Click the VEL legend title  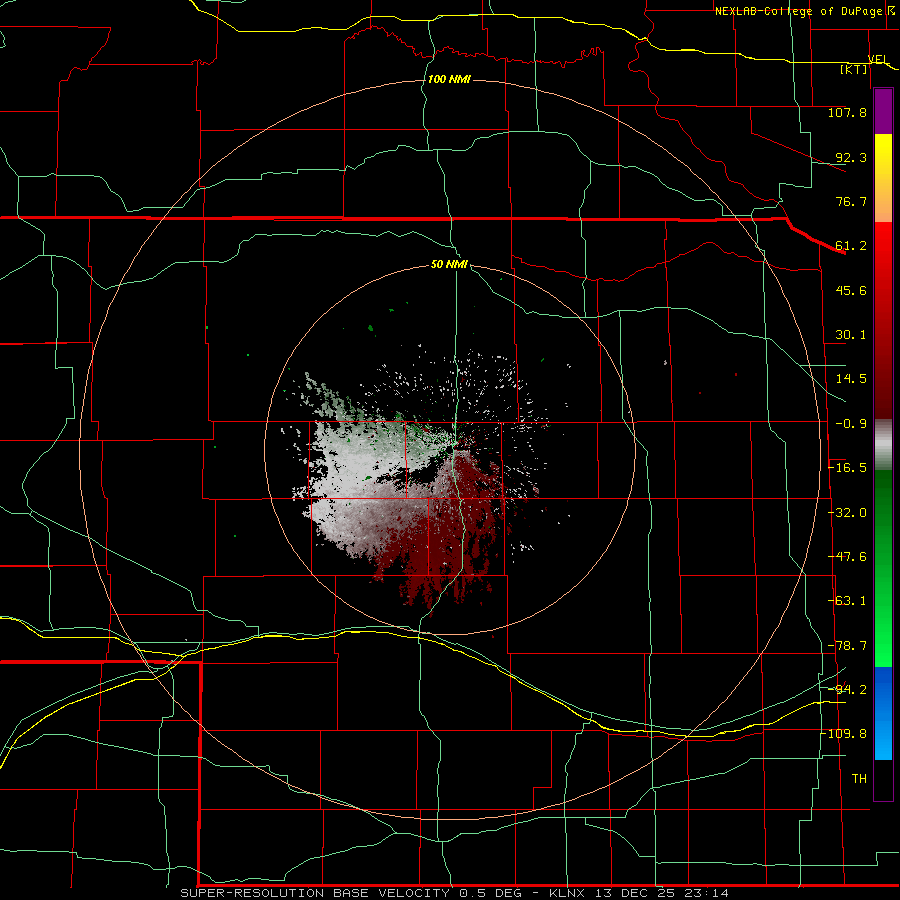click(878, 59)
